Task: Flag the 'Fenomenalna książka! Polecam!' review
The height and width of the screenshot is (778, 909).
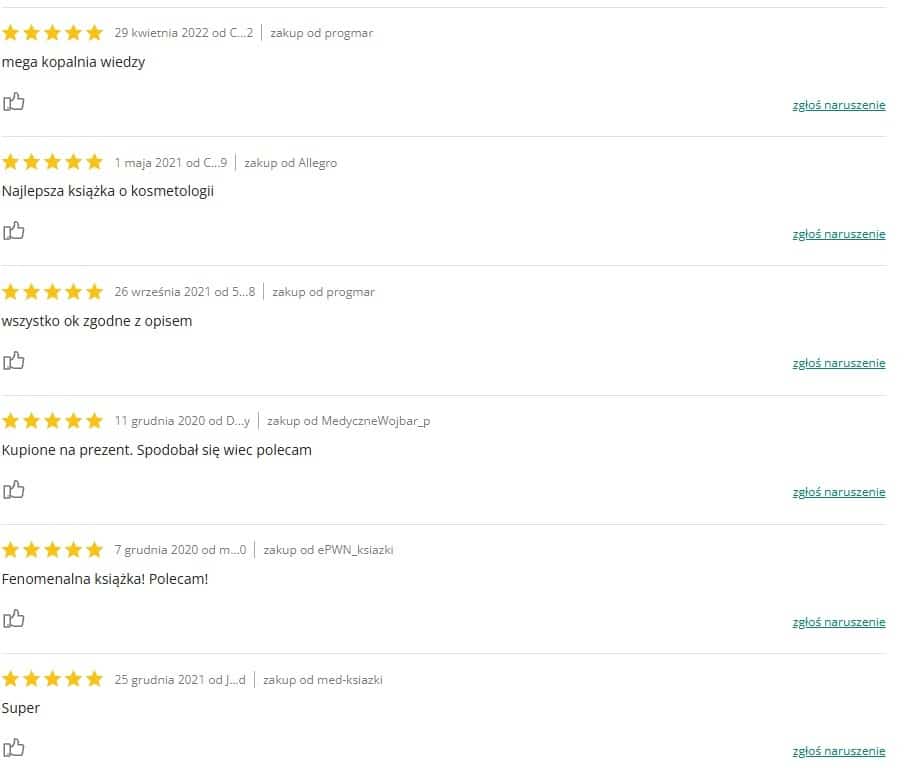Action: 838,622
